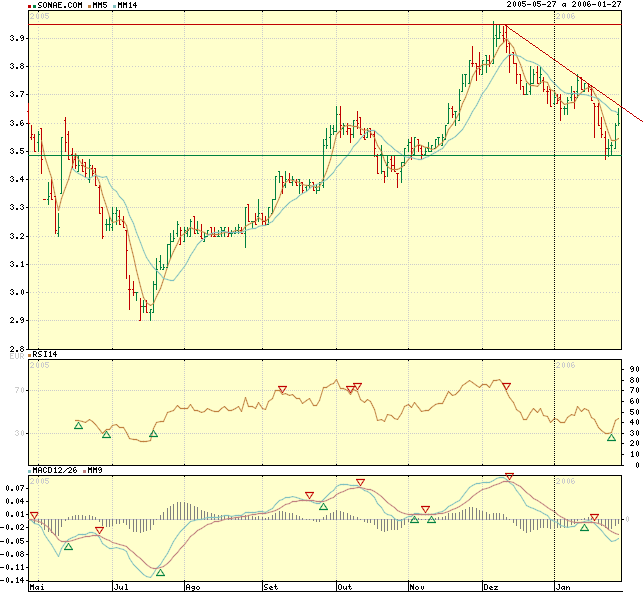Click the MM9 label in MACD legend
The height and width of the screenshot is (595, 643).
click(x=95, y=470)
